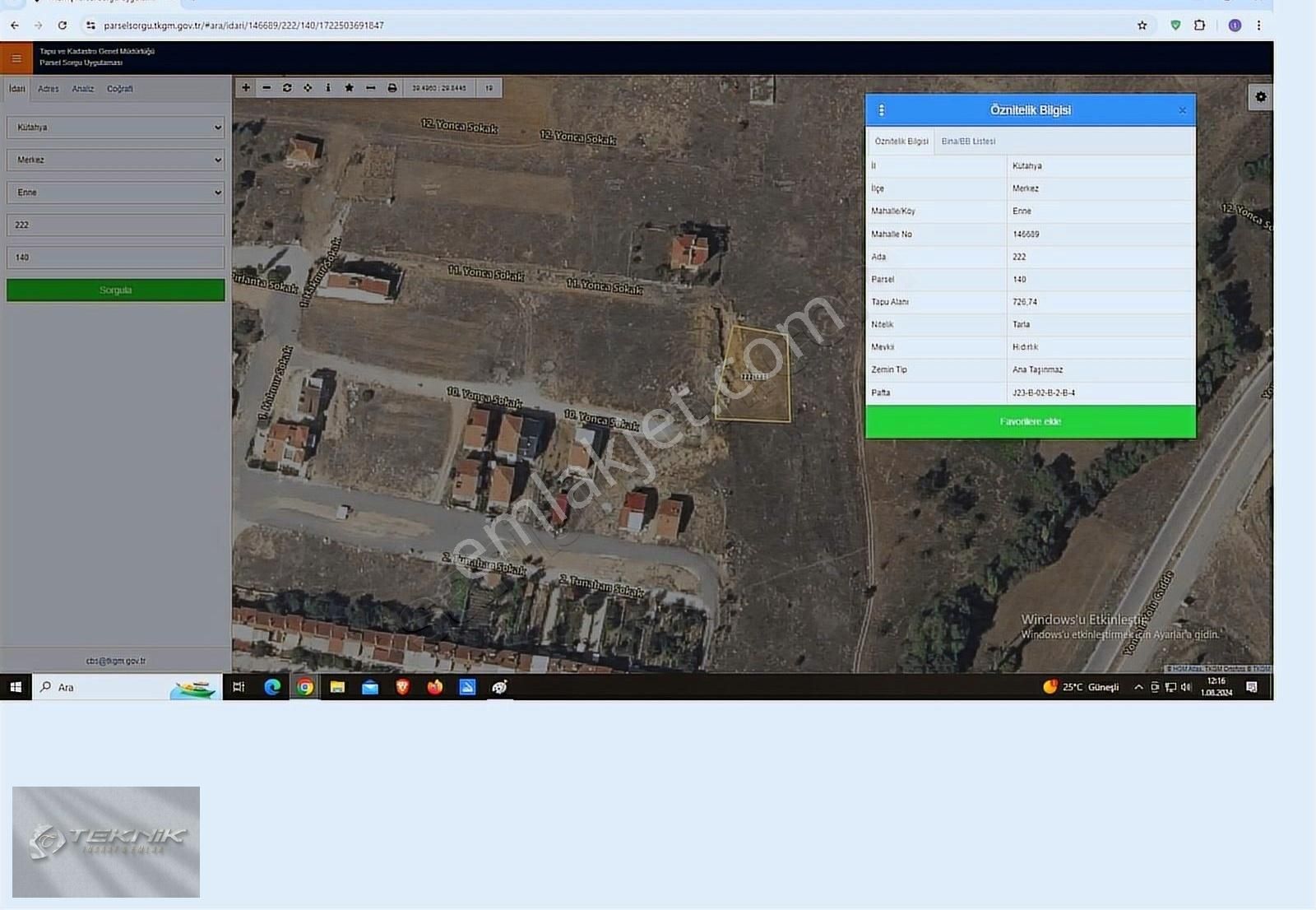Open volume control in system tray
Viewport: 1316px width, 910px height.
(1185, 687)
